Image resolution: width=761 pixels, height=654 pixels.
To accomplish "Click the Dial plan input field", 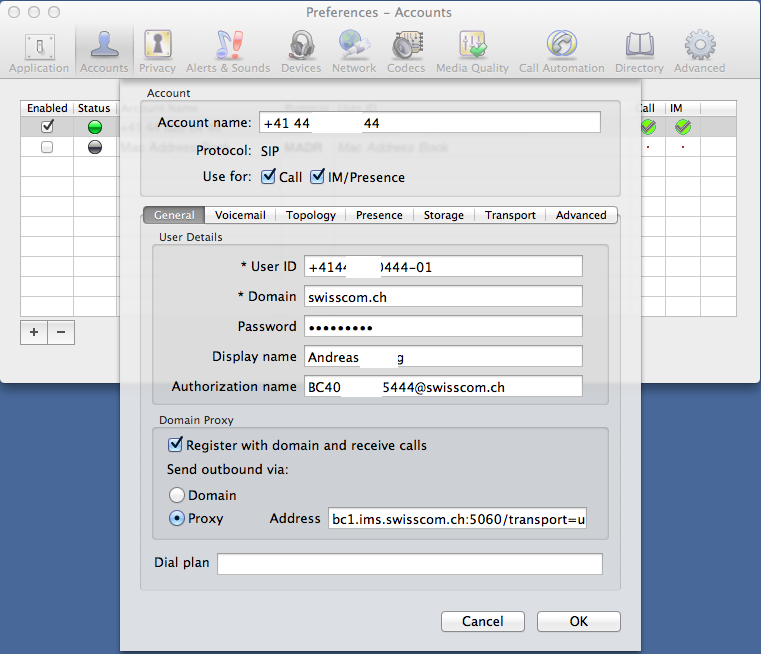I will (x=409, y=564).
